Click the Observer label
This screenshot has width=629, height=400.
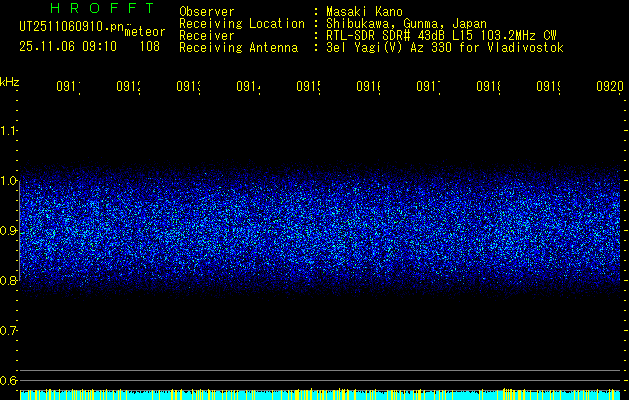click(207, 11)
